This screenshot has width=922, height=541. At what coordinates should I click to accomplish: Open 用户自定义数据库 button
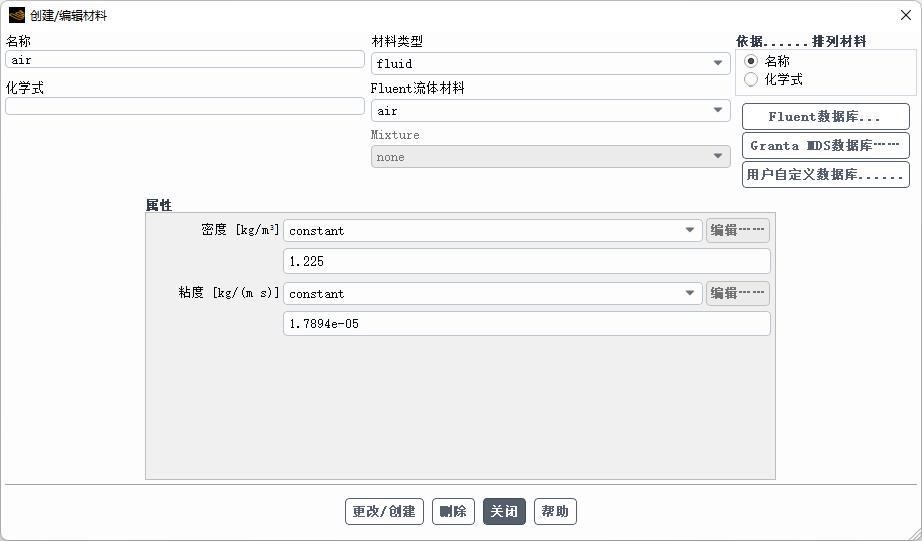[826, 175]
